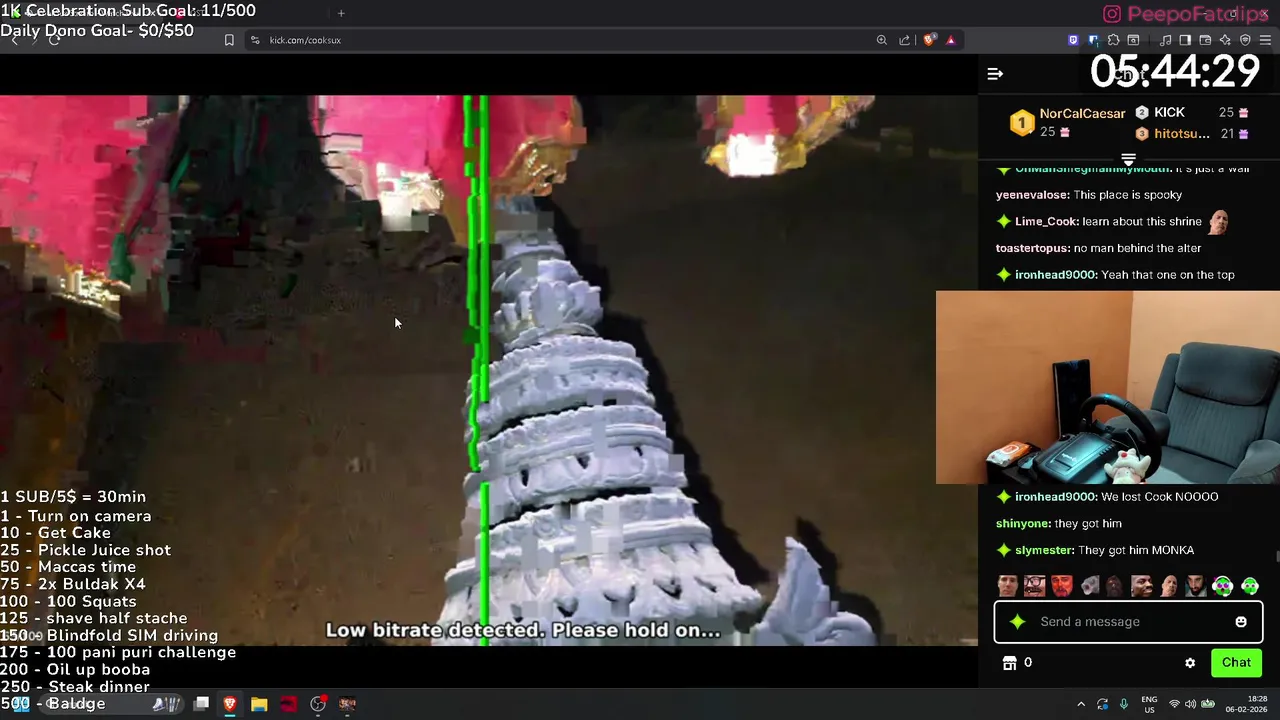Open slymester's chat username
Screen dimensions: 1280x720
tap(1045, 550)
